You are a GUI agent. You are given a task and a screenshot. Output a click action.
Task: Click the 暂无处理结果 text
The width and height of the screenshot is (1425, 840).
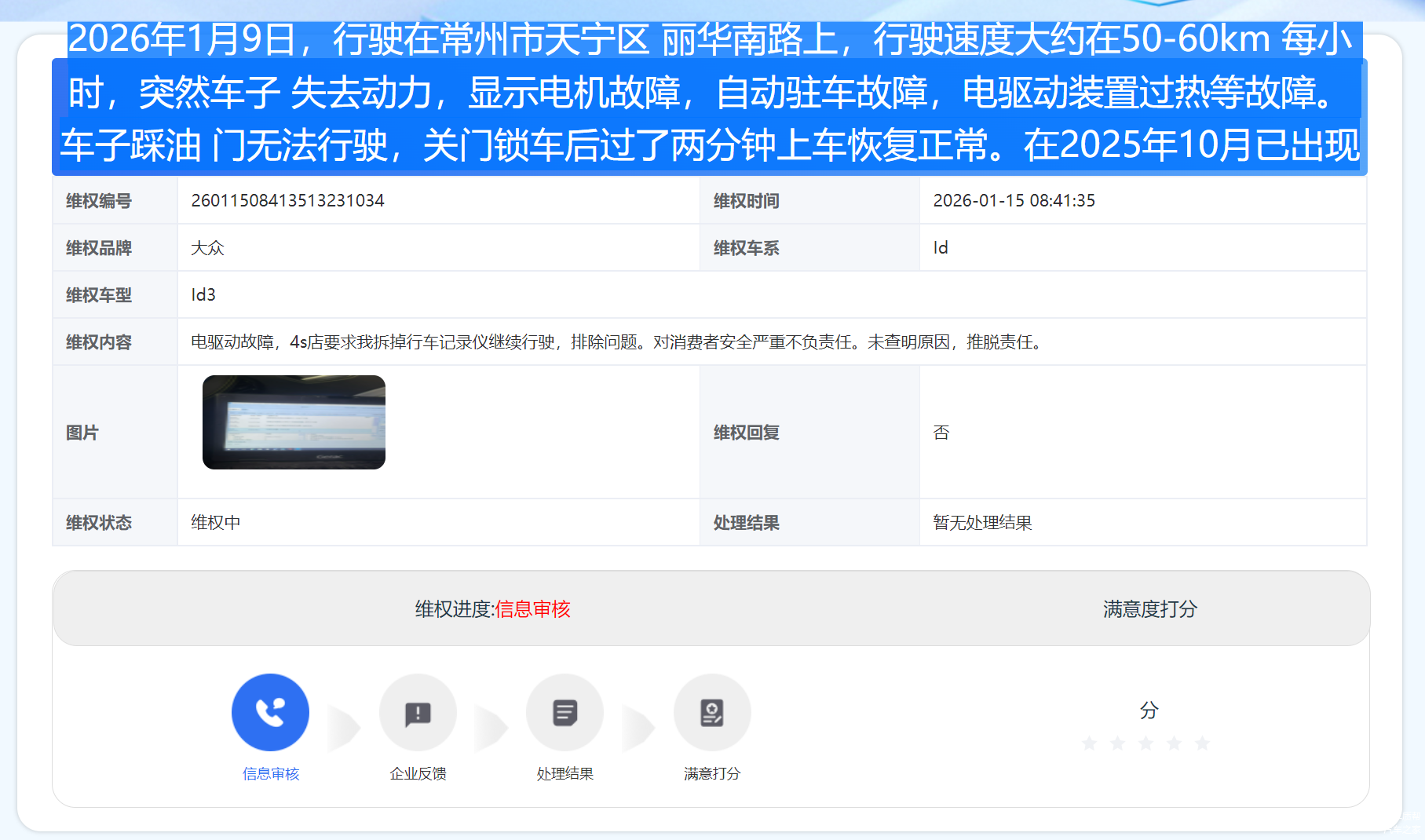click(982, 522)
